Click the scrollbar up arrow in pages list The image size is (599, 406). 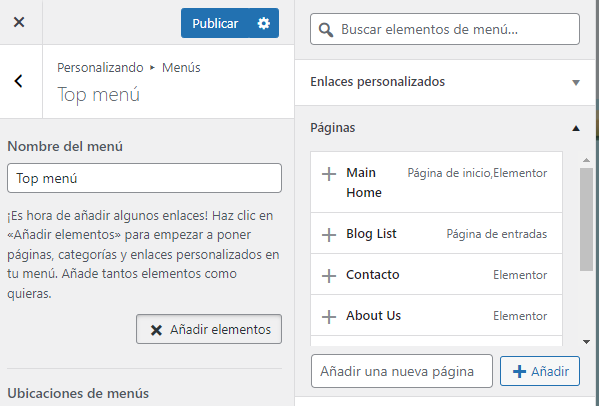[586, 160]
